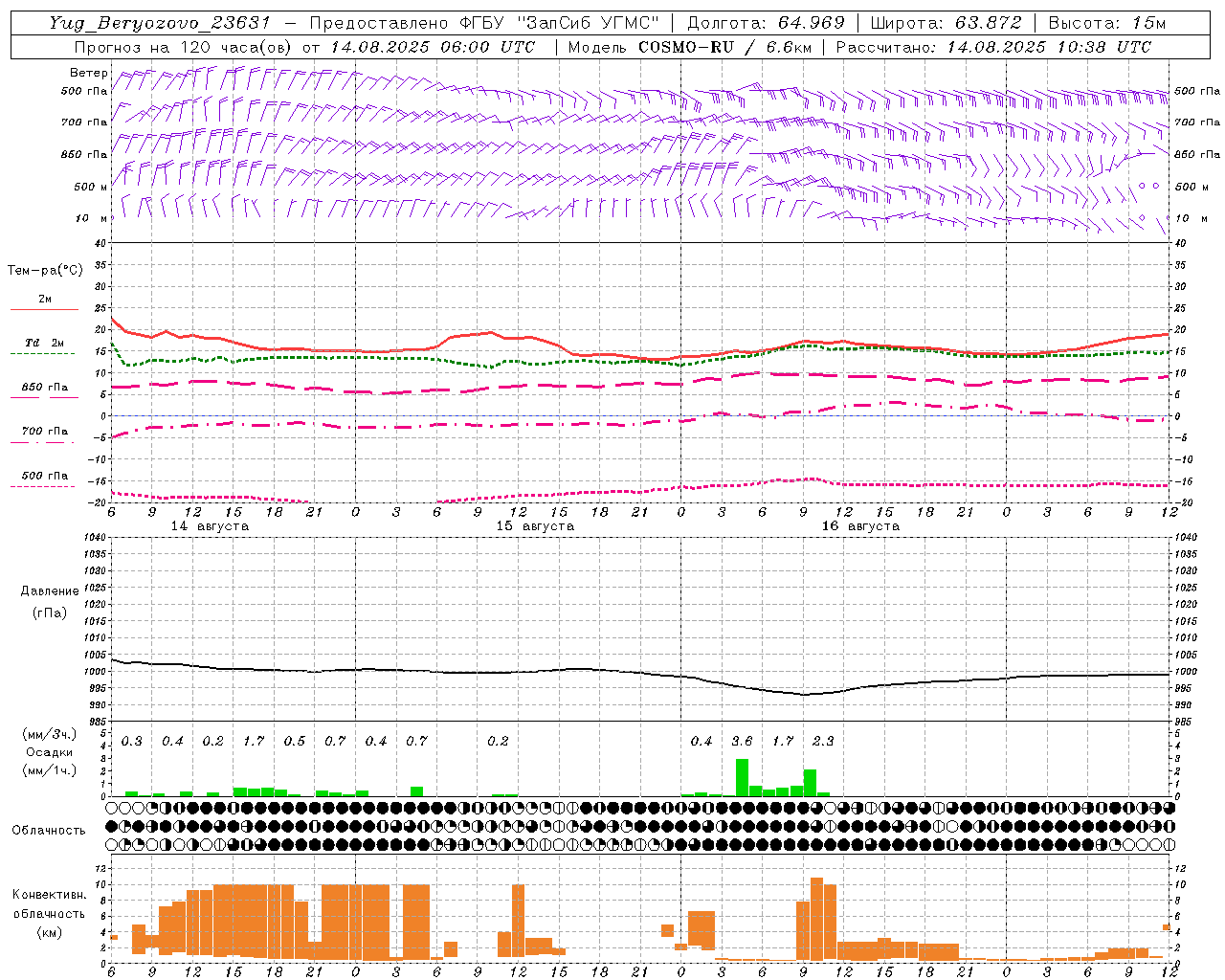Select the "Осадки" precipitation label
Viewport: 1225px width, 980px height.
point(49,752)
